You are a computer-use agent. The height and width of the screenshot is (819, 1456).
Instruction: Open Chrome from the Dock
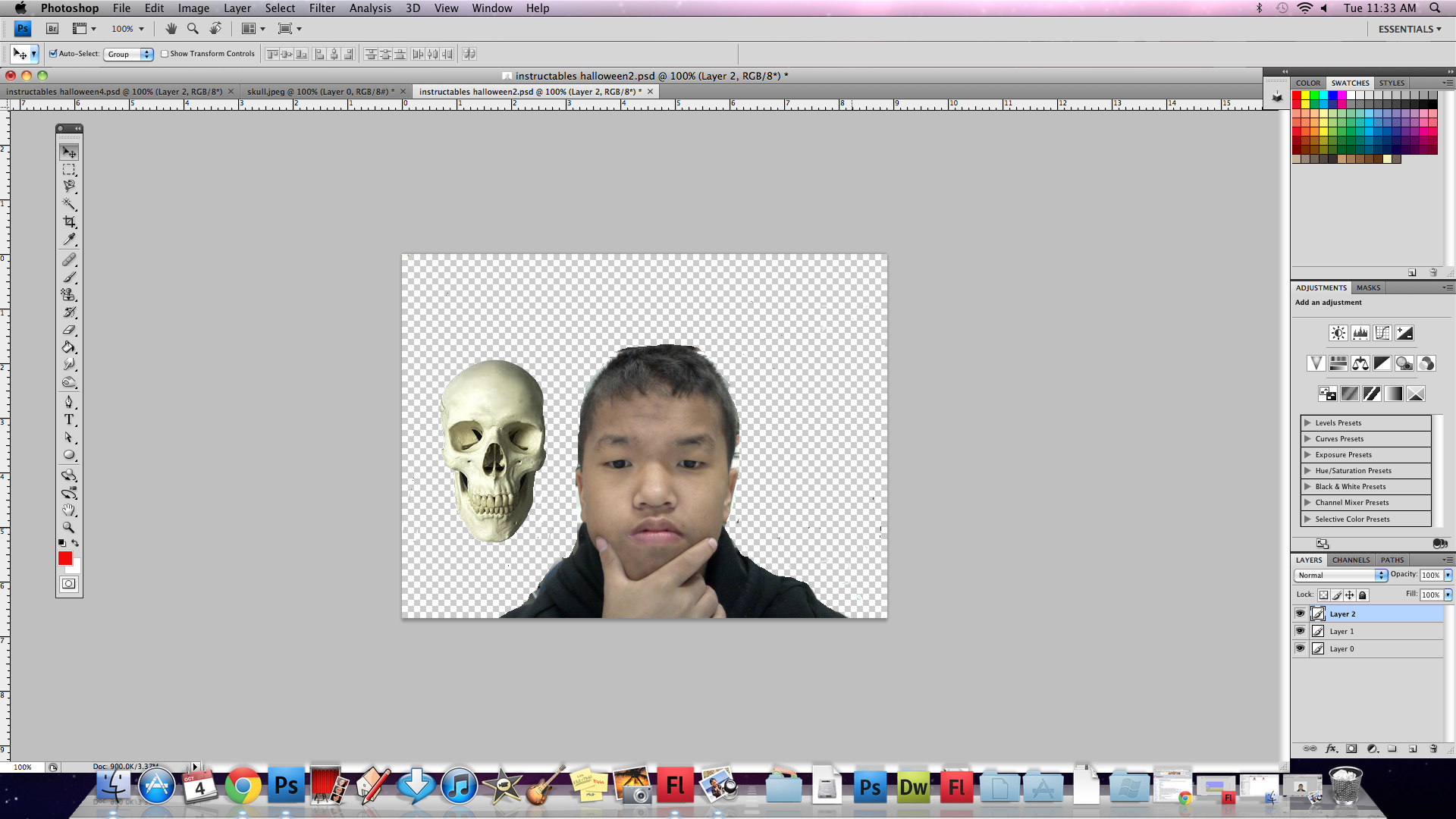pyautogui.click(x=243, y=786)
